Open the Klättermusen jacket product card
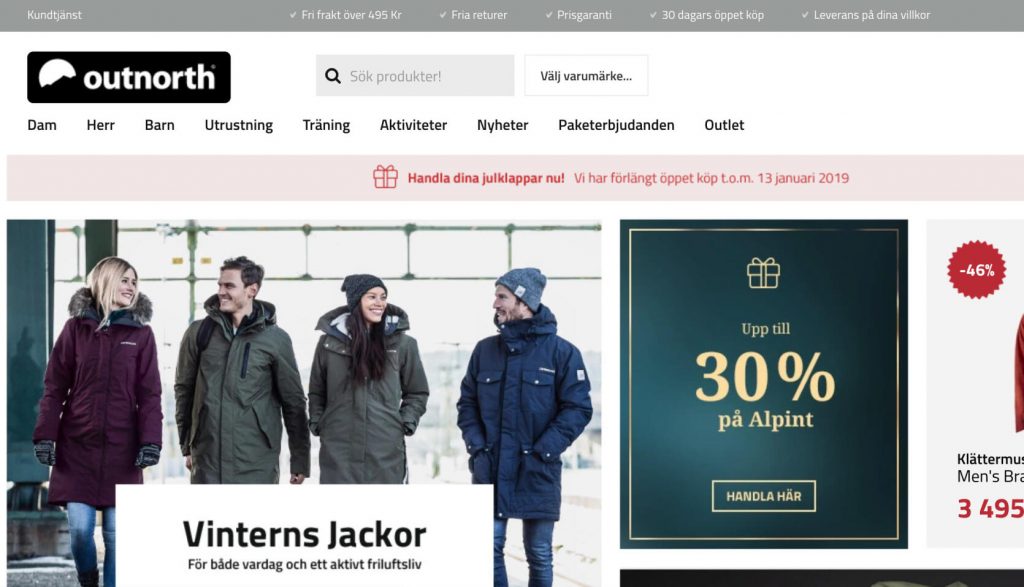Screen dimensions: 1024x587 [975, 384]
